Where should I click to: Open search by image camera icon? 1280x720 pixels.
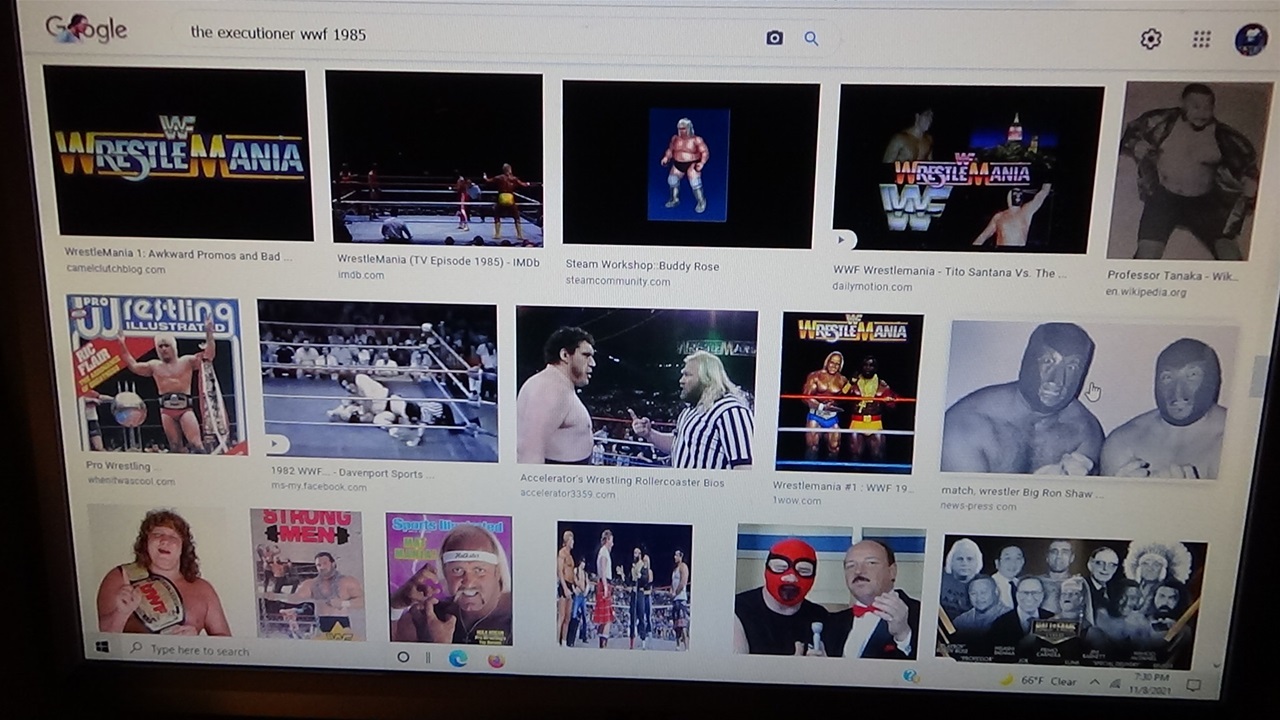[x=774, y=38]
